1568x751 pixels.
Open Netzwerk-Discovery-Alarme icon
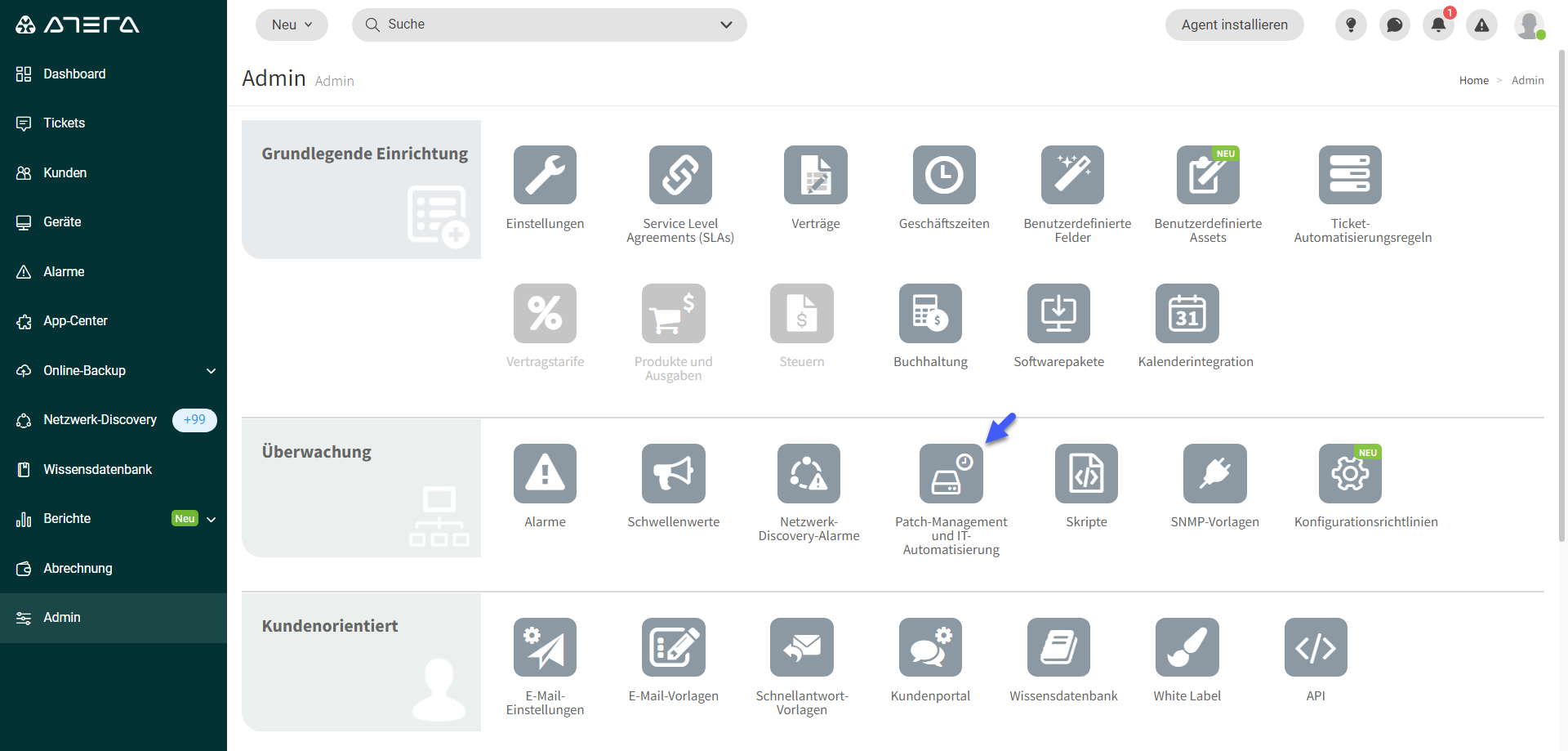click(x=808, y=473)
